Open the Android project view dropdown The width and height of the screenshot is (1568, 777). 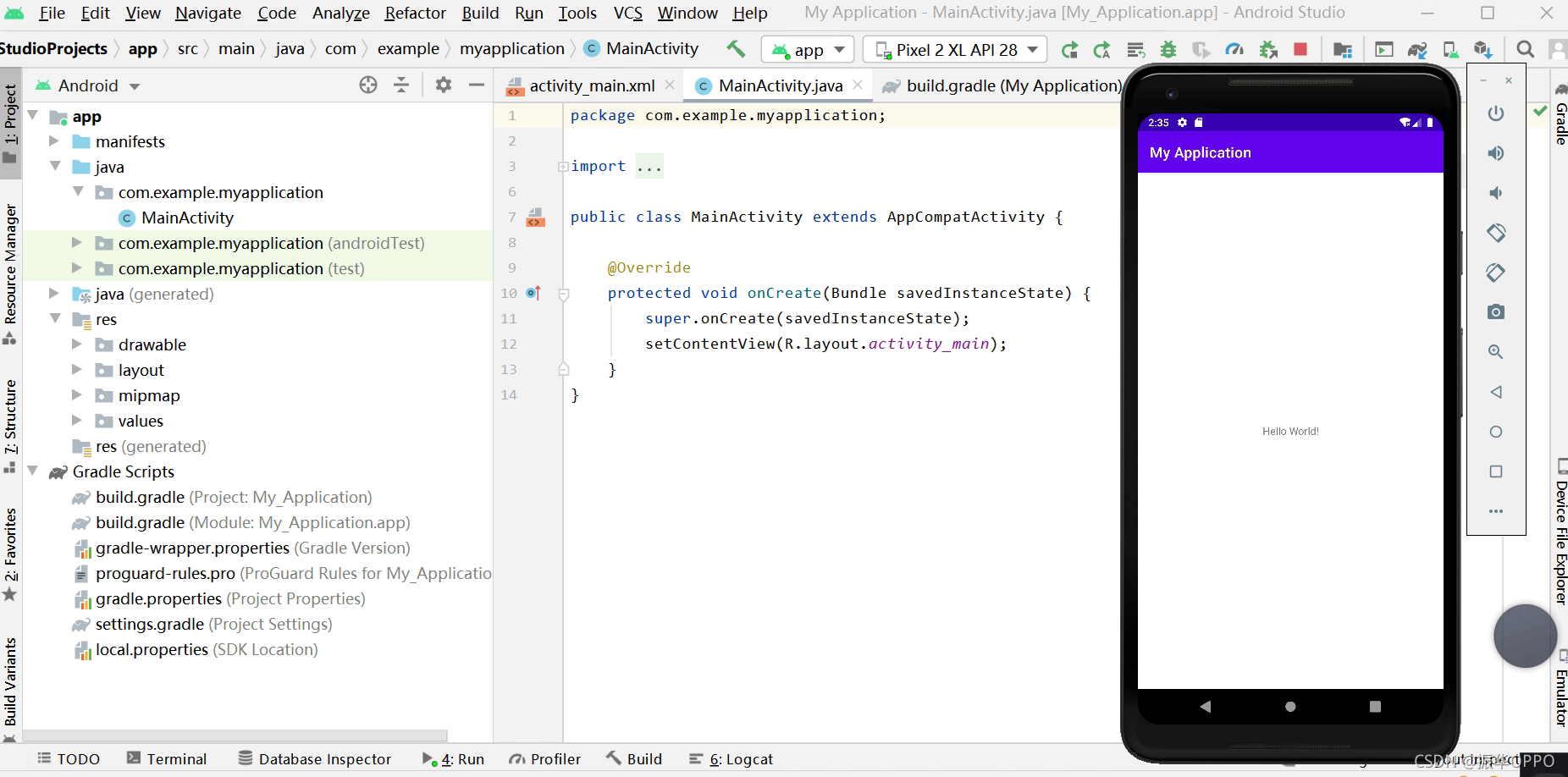pyautogui.click(x=87, y=85)
